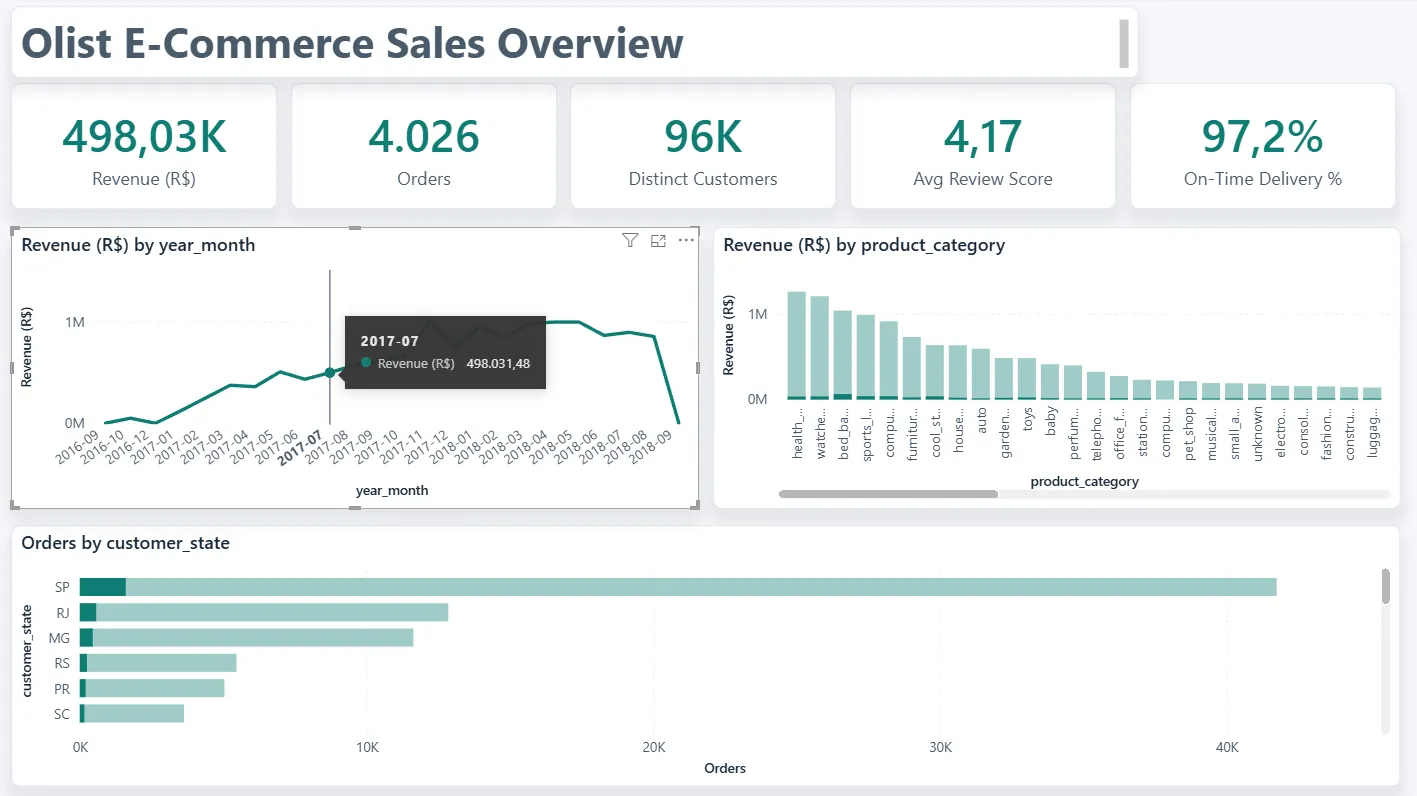Image resolution: width=1417 pixels, height=796 pixels.
Task: Click the Olist E-Commerce Sales Overview title
Action: pyautogui.click(x=352, y=44)
